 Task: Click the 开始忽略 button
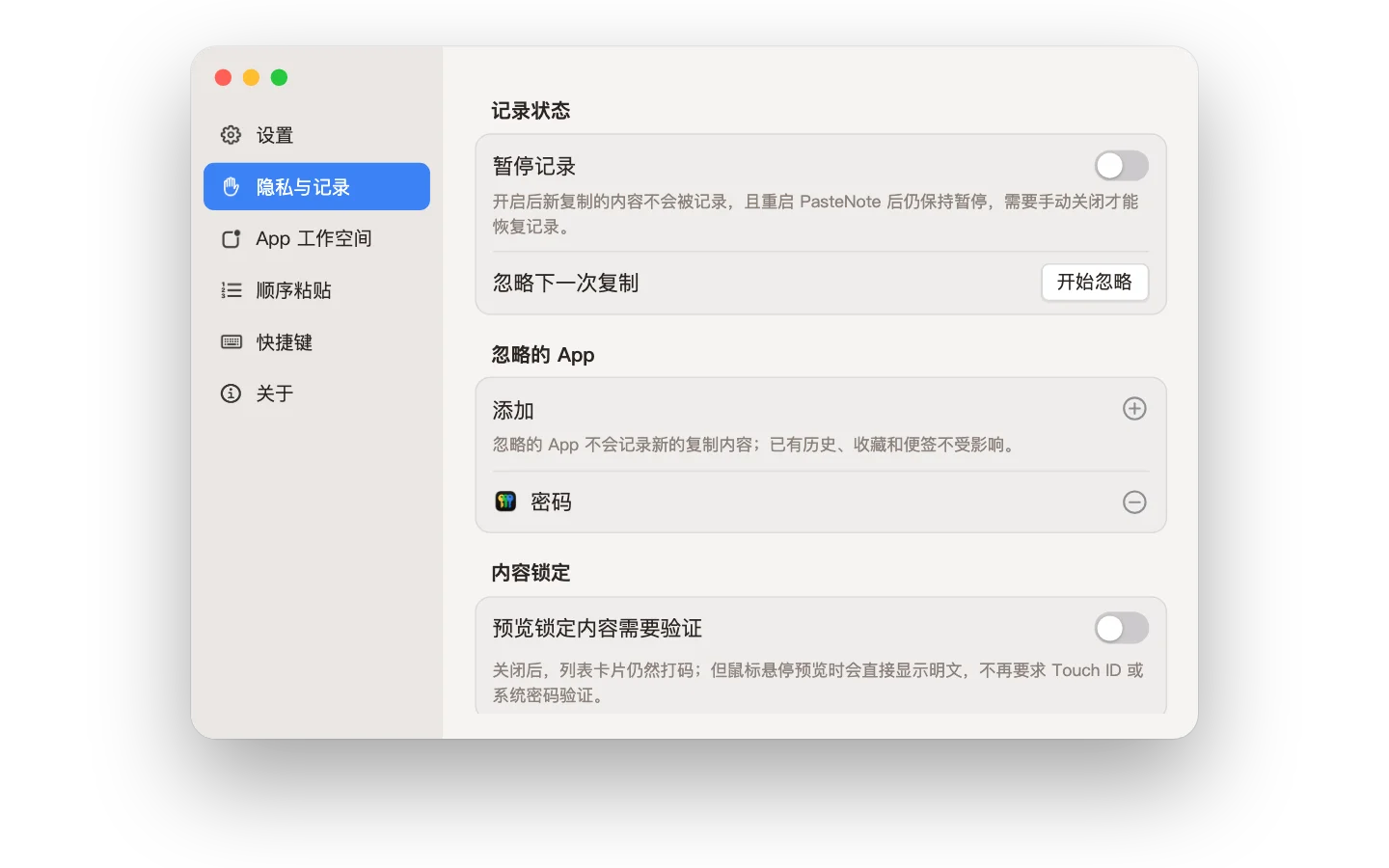pyautogui.click(x=1095, y=283)
